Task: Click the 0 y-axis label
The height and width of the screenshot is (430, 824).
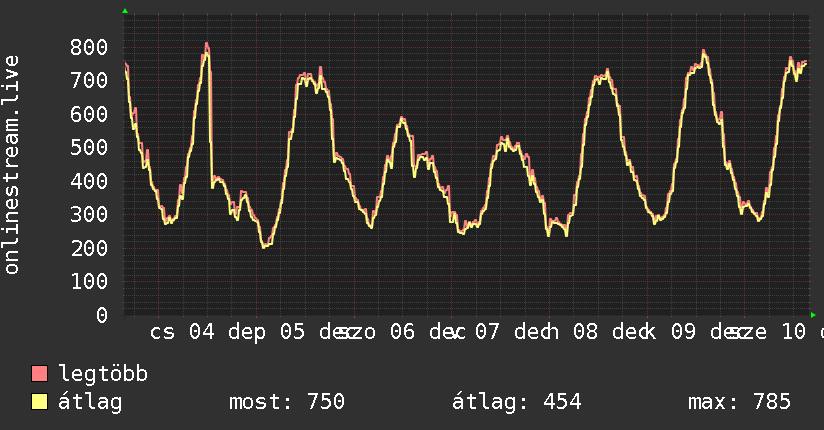Action: [x=102, y=315]
